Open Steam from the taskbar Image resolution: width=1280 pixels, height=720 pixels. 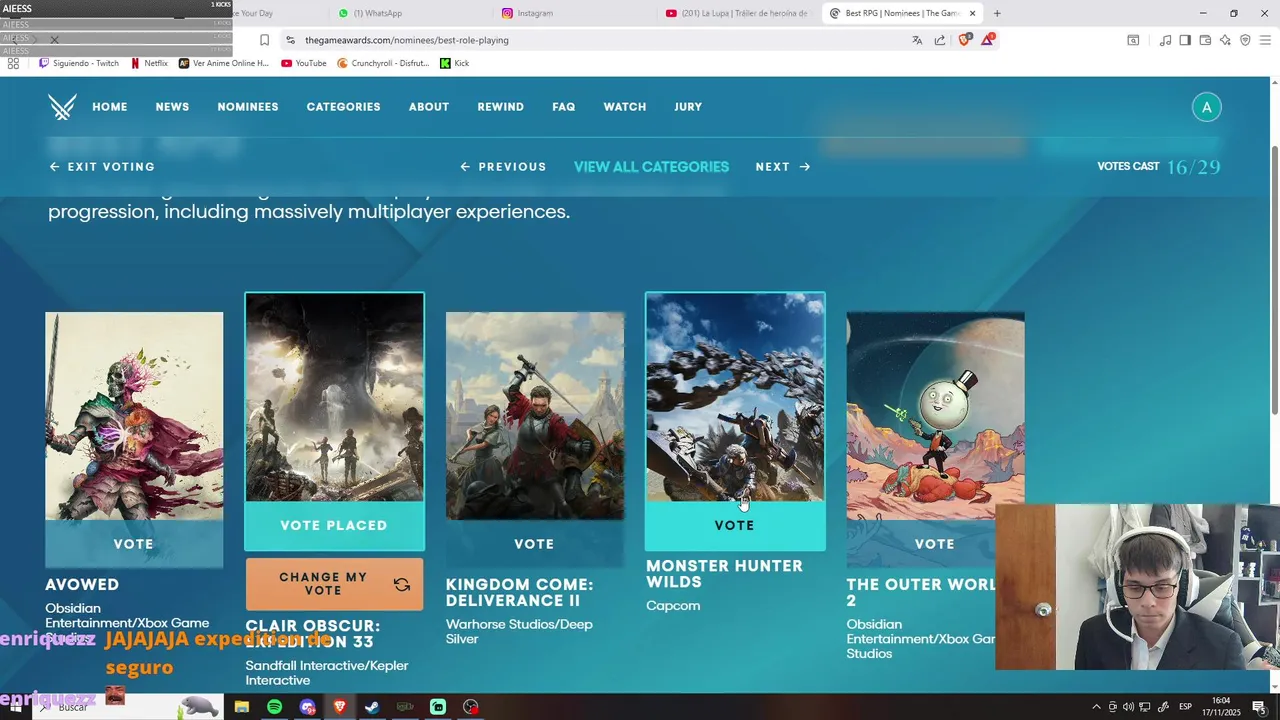(x=372, y=707)
